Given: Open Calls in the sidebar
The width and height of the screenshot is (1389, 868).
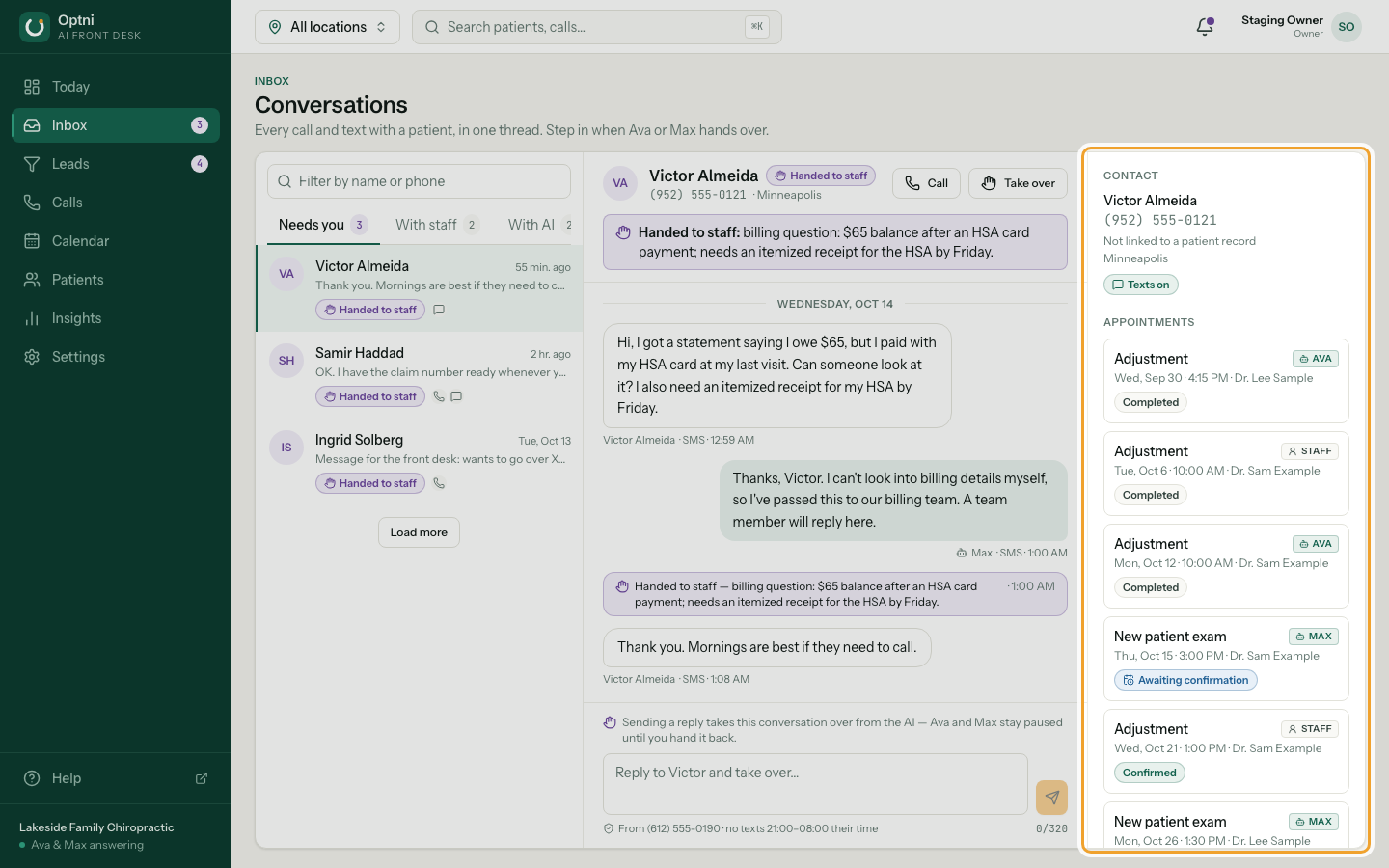Looking at the screenshot, I should click(116, 203).
